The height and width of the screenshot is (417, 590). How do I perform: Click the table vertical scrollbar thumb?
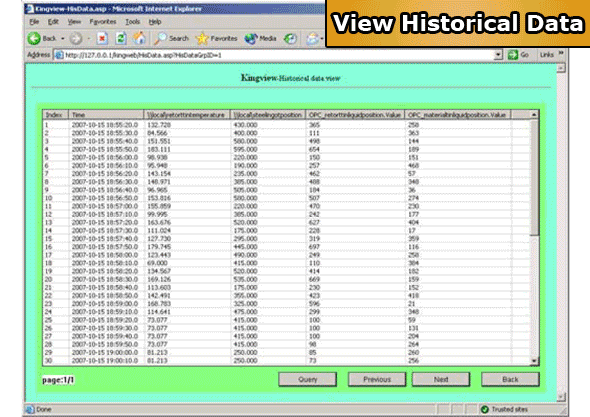tap(534, 177)
